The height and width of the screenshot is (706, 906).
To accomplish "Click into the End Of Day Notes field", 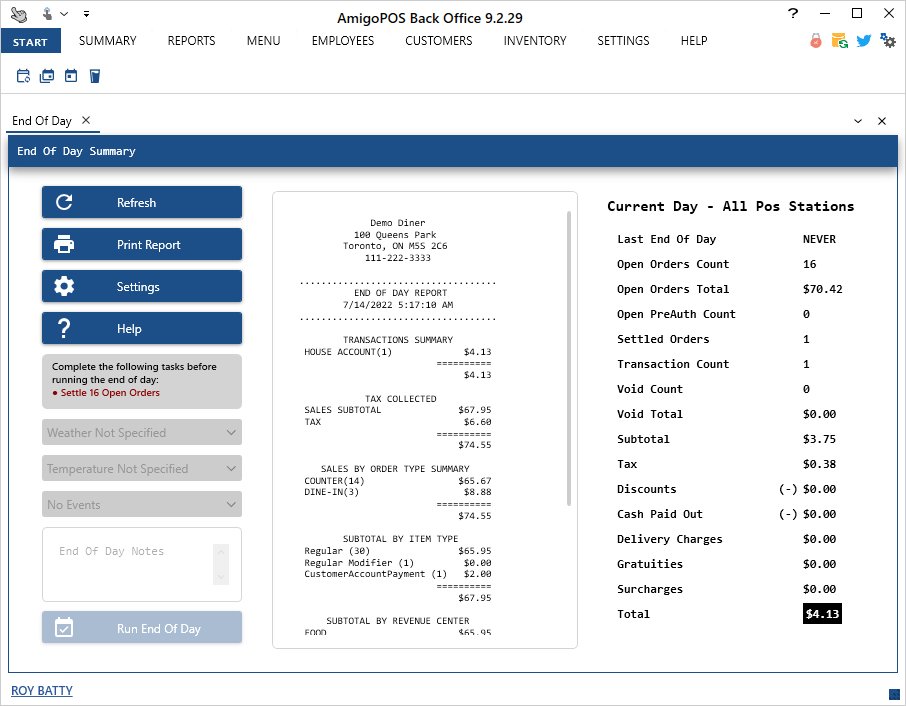I will (130, 565).
